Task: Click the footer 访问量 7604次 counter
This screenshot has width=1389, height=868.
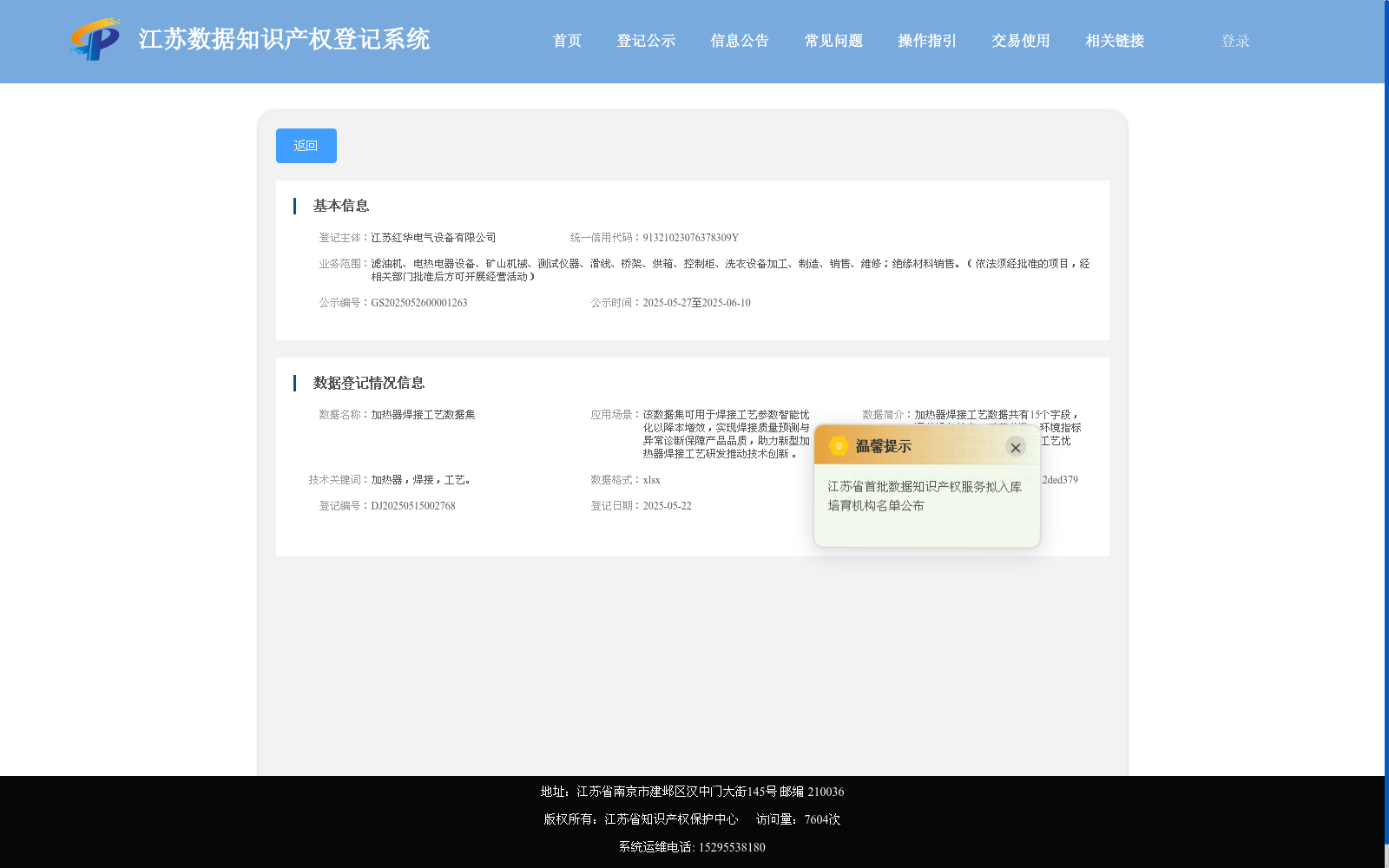Action: [x=798, y=819]
